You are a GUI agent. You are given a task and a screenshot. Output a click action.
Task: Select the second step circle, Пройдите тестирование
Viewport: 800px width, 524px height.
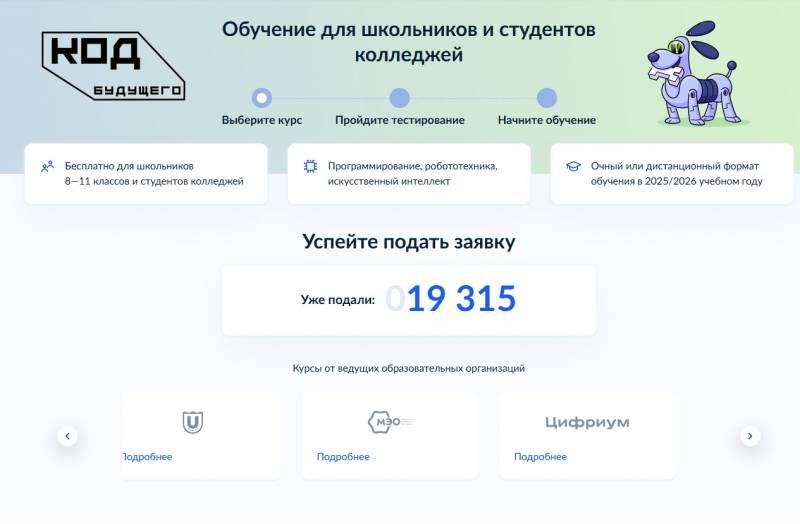[x=400, y=98]
